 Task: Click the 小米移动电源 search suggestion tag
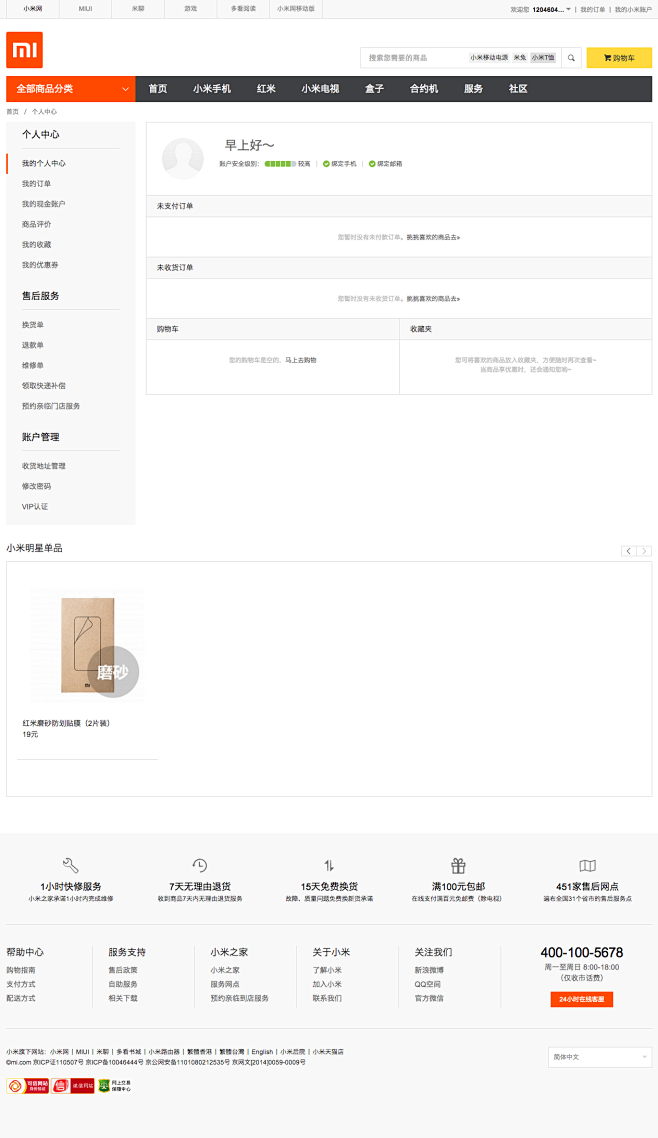click(489, 57)
